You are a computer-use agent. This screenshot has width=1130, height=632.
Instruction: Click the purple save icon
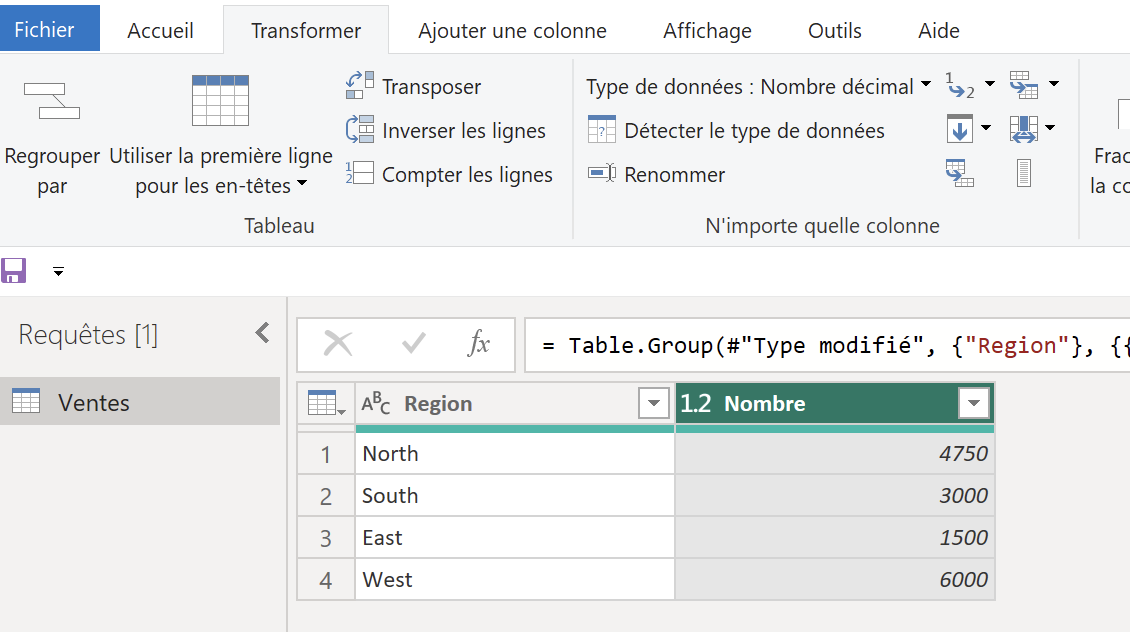coord(14,271)
